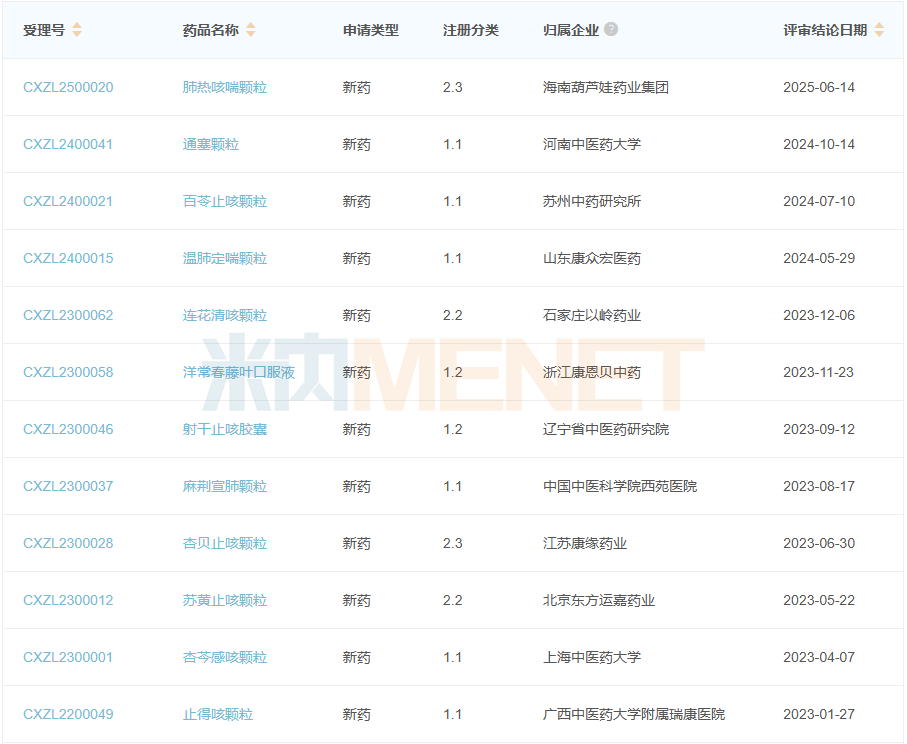This screenshot has width=907, height=744.
Task: Click 新药 type in 通塞颗粒 row
Action: click(x=356, y=144)
